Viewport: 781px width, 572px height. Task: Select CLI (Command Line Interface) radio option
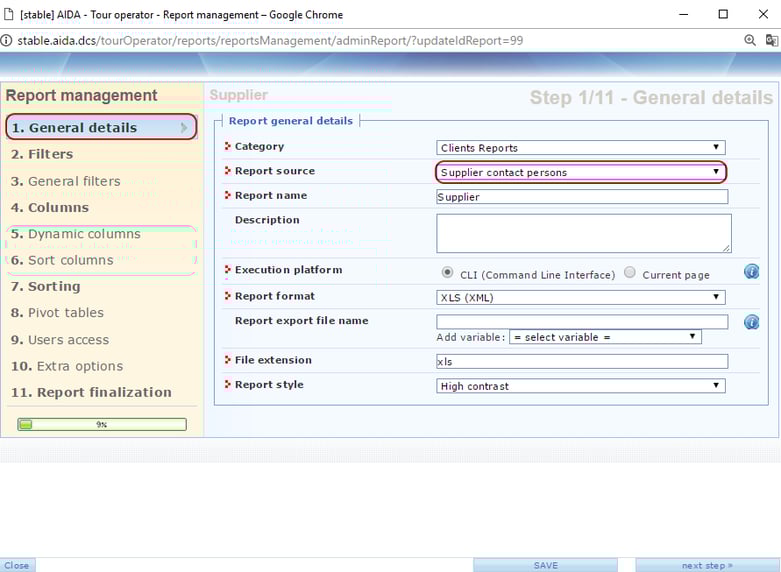click(x=447, y=273)
